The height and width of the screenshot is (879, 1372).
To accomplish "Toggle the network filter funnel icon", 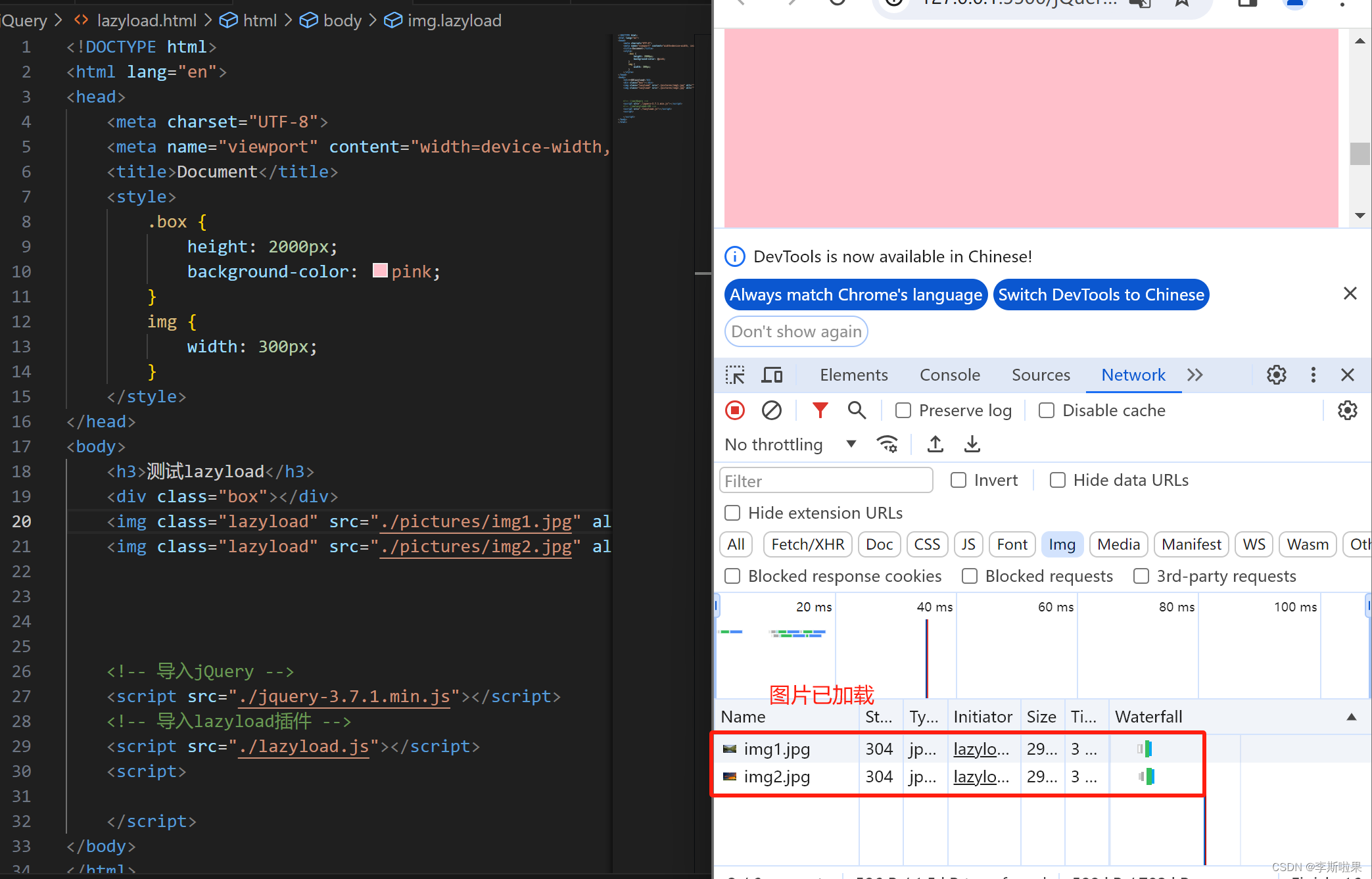I will pos(820,410).
